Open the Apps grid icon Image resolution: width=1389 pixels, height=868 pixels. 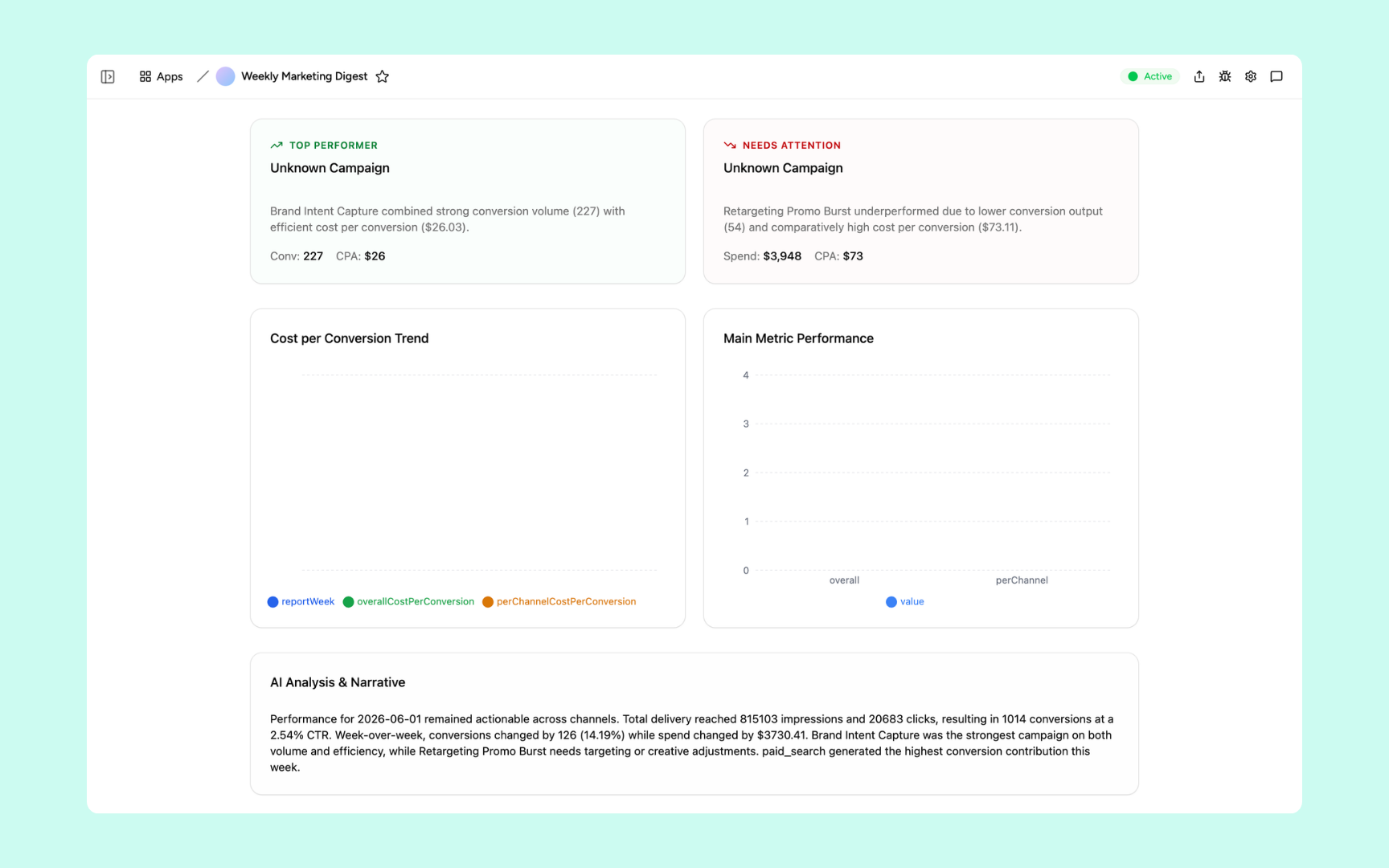(145, 76)
